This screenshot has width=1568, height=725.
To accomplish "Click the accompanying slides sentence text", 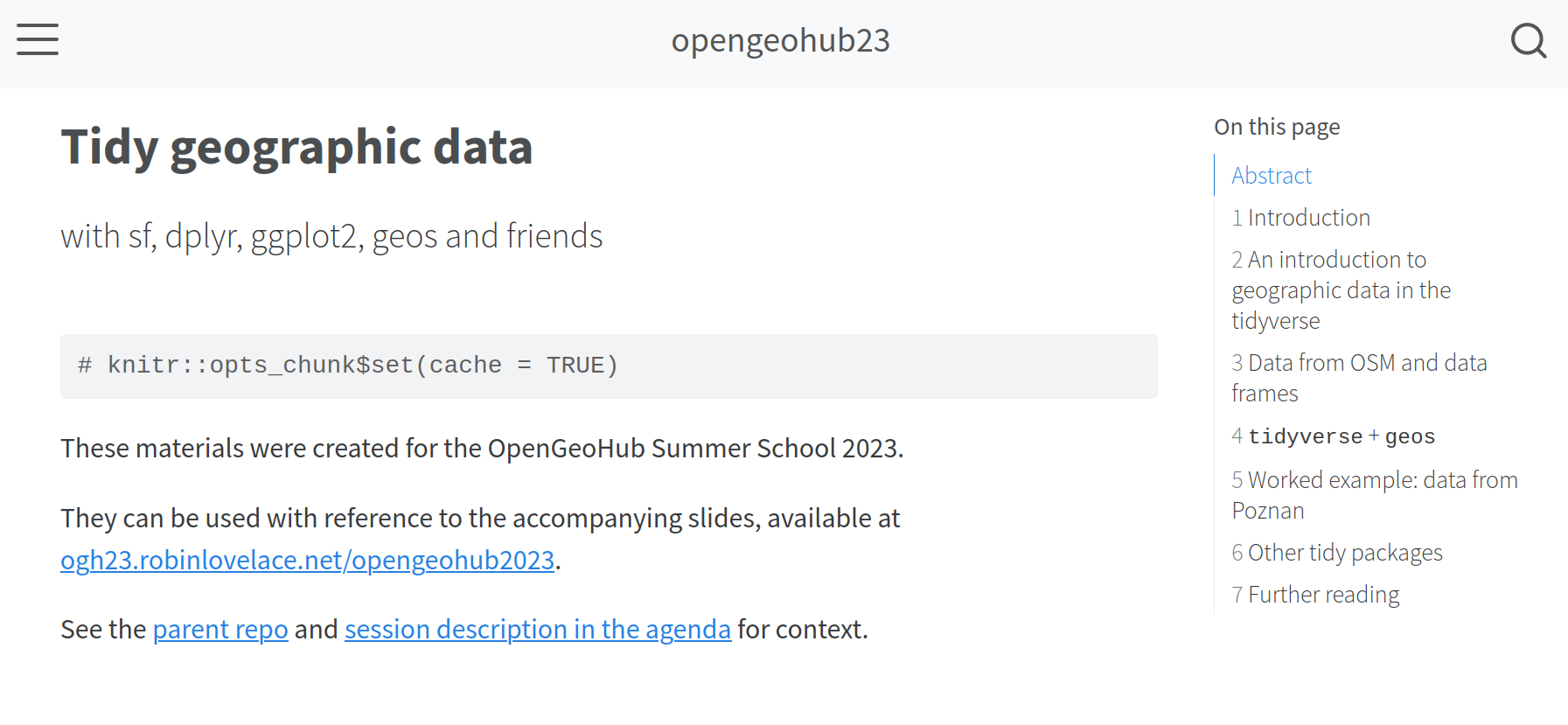I will pyautogui.click(x=480, y=519).
